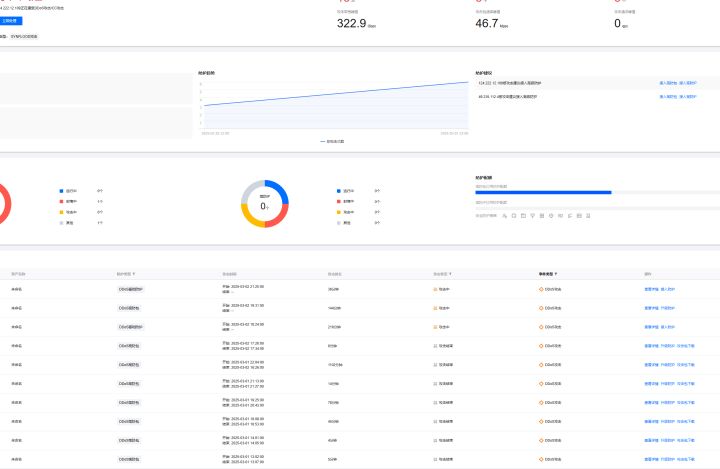Open the 事件类型 column filter dropdown
This screenshot has width=720, height=469.
pyautogui.click(x=556, y=273)
